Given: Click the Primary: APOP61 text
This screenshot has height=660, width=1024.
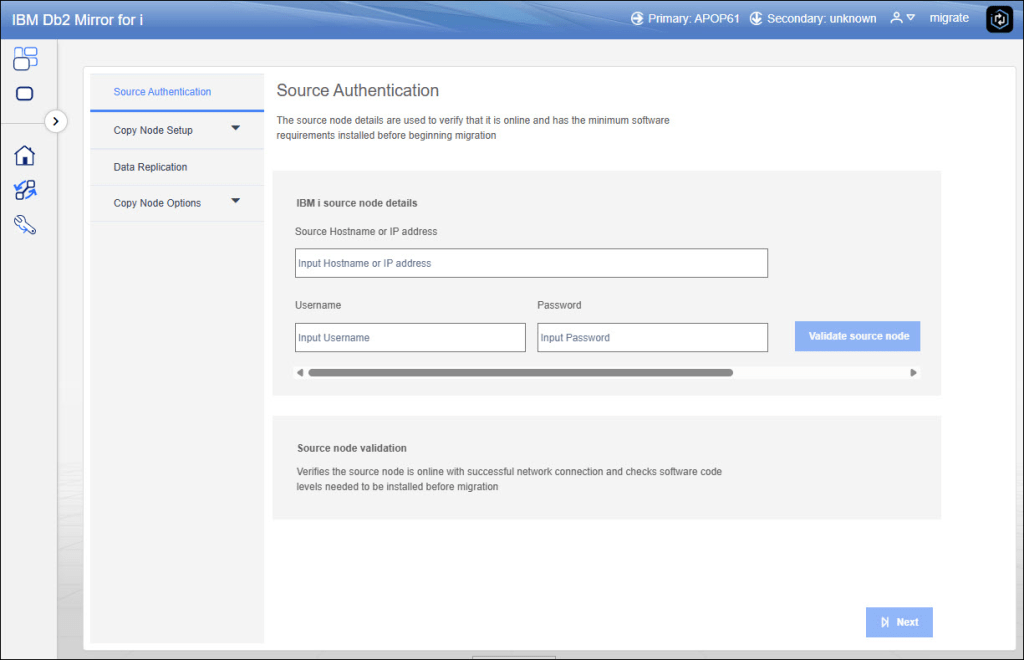Looking at the screenshot, I should point(694,18).
